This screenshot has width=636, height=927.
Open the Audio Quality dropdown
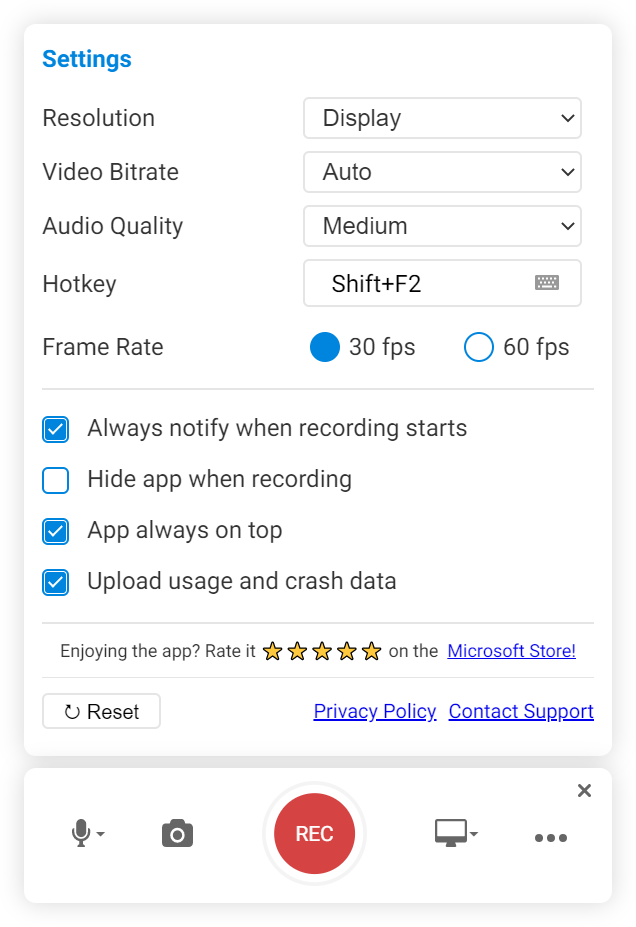(442, 226)
